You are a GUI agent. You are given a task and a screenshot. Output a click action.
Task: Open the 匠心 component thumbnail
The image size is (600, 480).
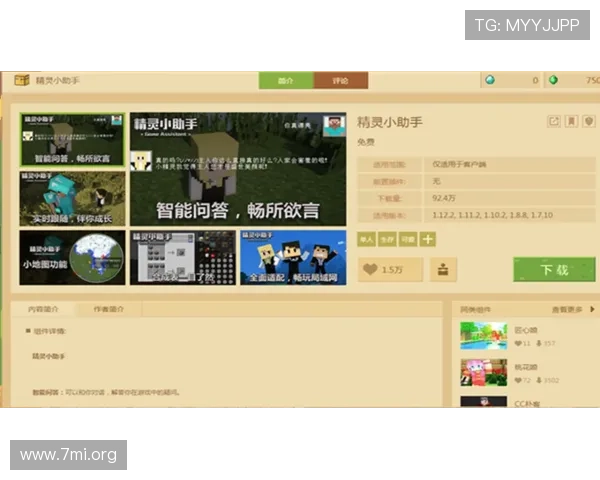point(484,336)
